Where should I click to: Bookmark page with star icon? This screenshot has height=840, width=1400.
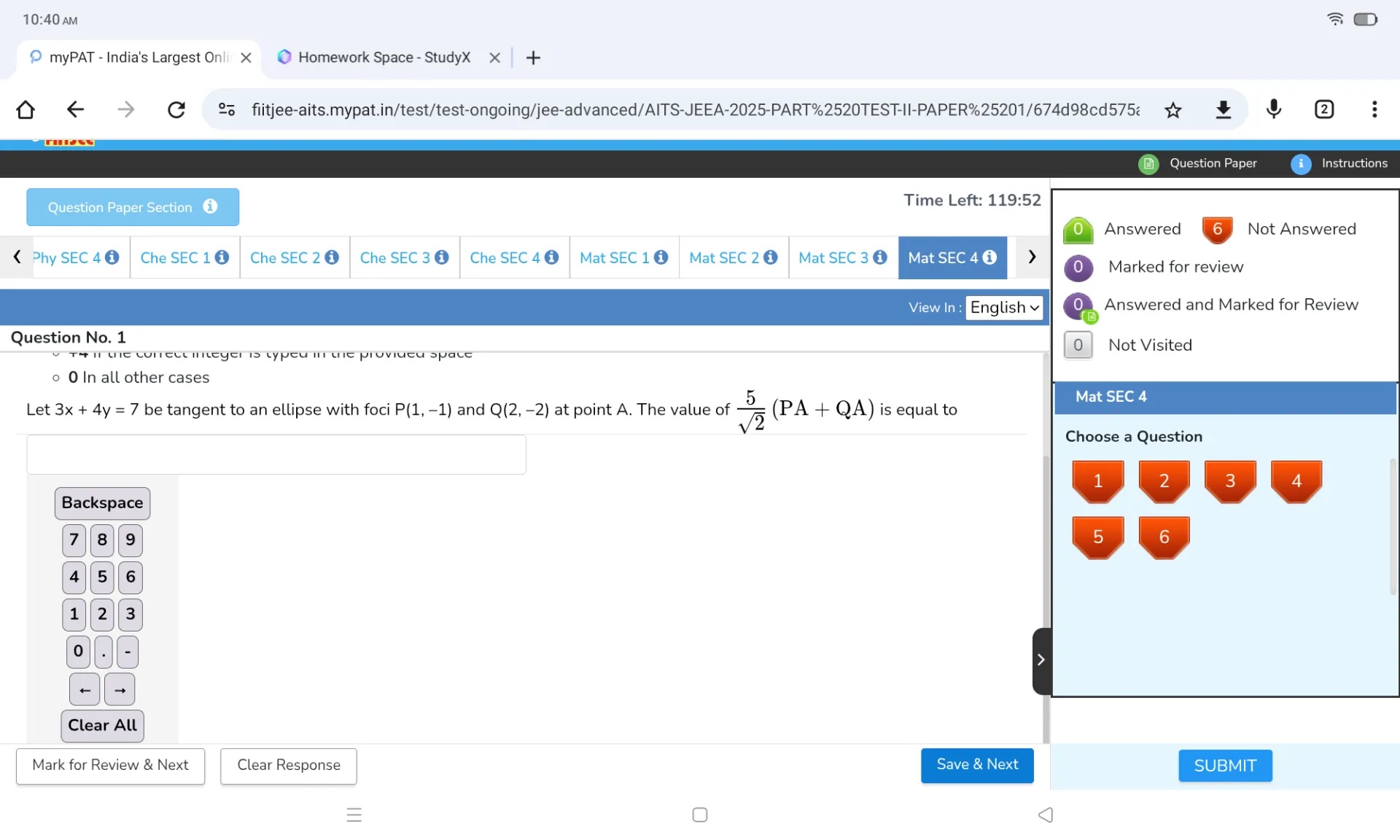[x=1172, y=110]
